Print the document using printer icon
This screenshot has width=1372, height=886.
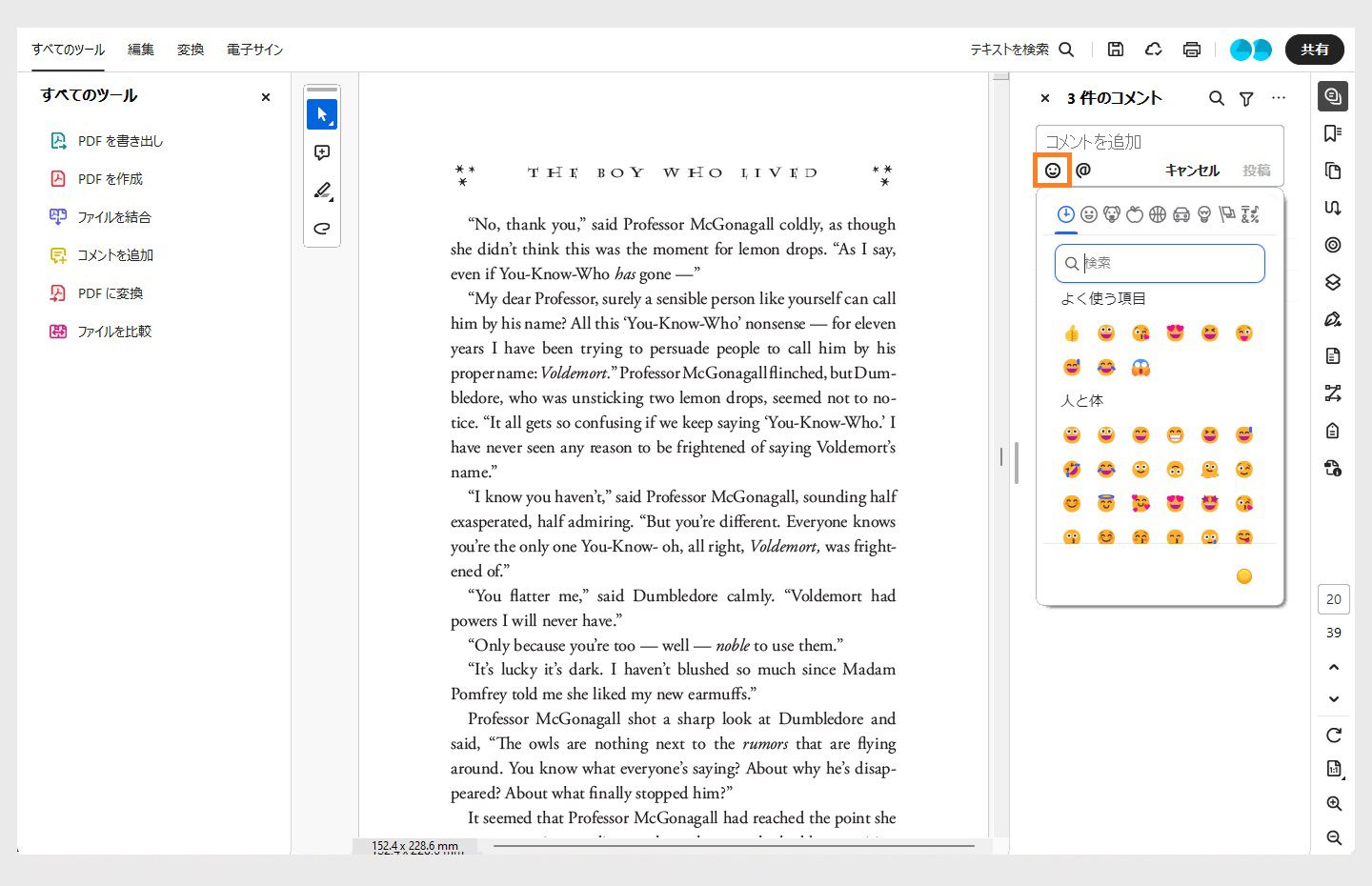click(1192, 50)
